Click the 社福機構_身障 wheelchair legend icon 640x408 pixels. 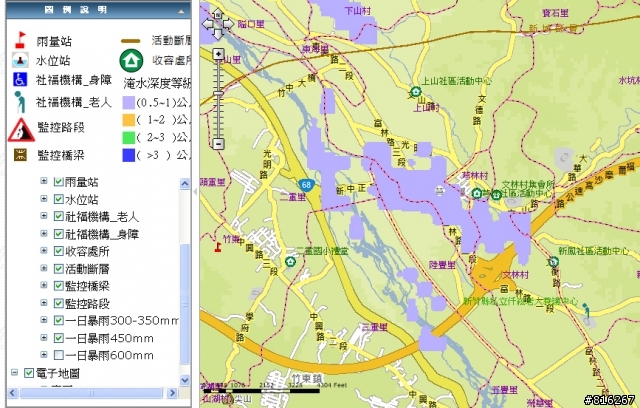[x=20, y=79]
